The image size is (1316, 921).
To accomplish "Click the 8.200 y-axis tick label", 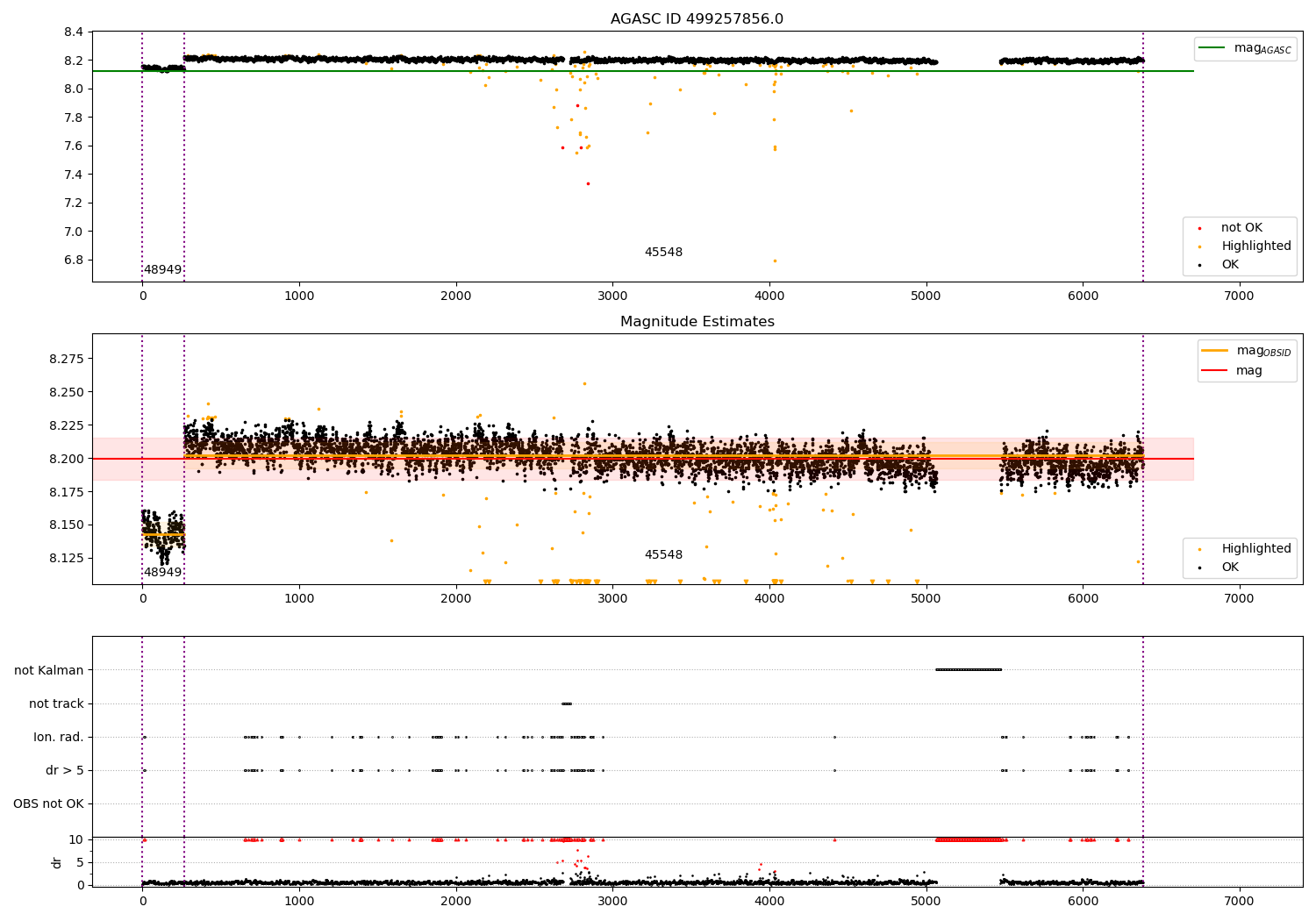I will pyautogui.click(x=67, y=459).
